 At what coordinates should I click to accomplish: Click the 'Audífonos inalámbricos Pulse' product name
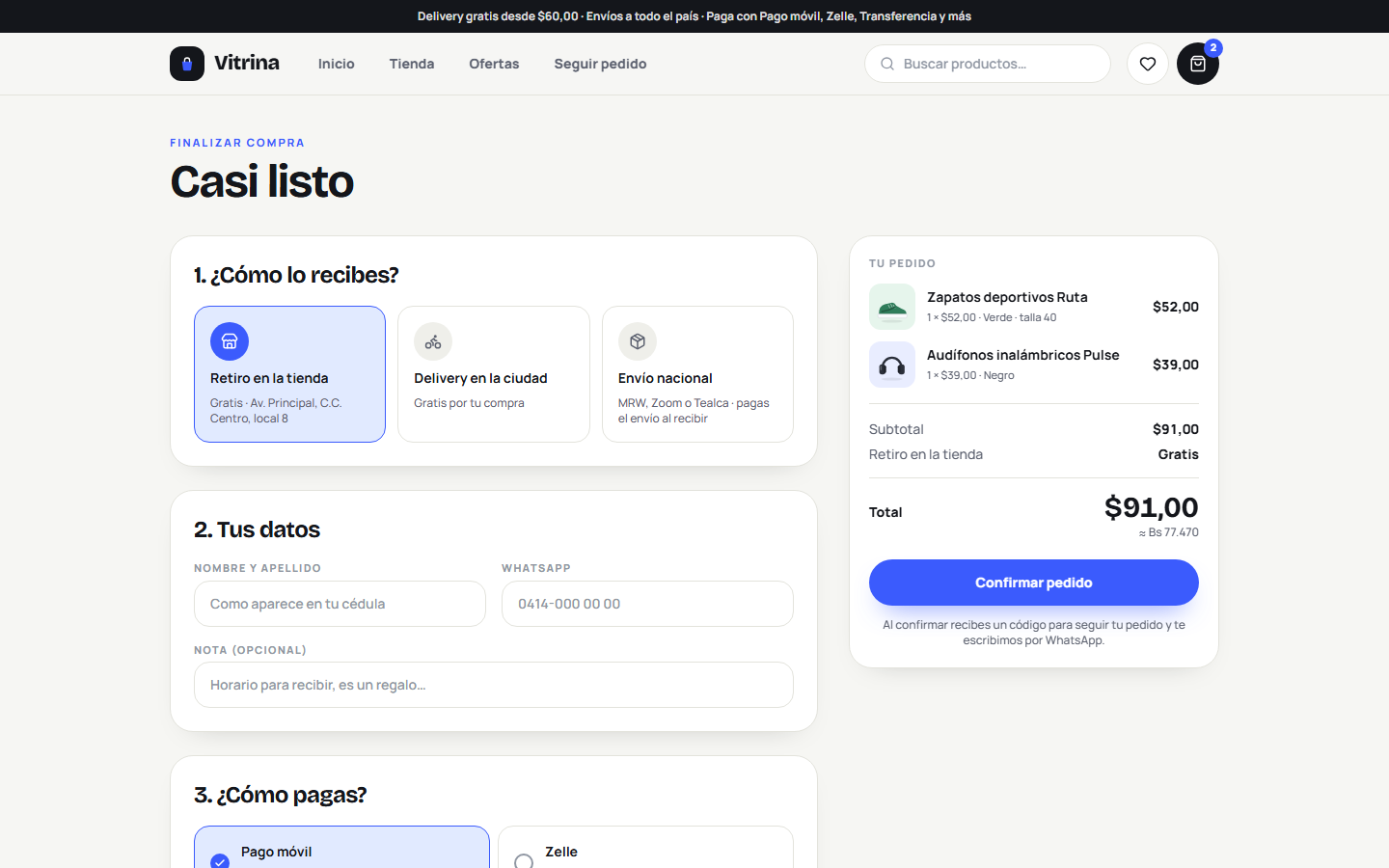[x=1023, y=355]
